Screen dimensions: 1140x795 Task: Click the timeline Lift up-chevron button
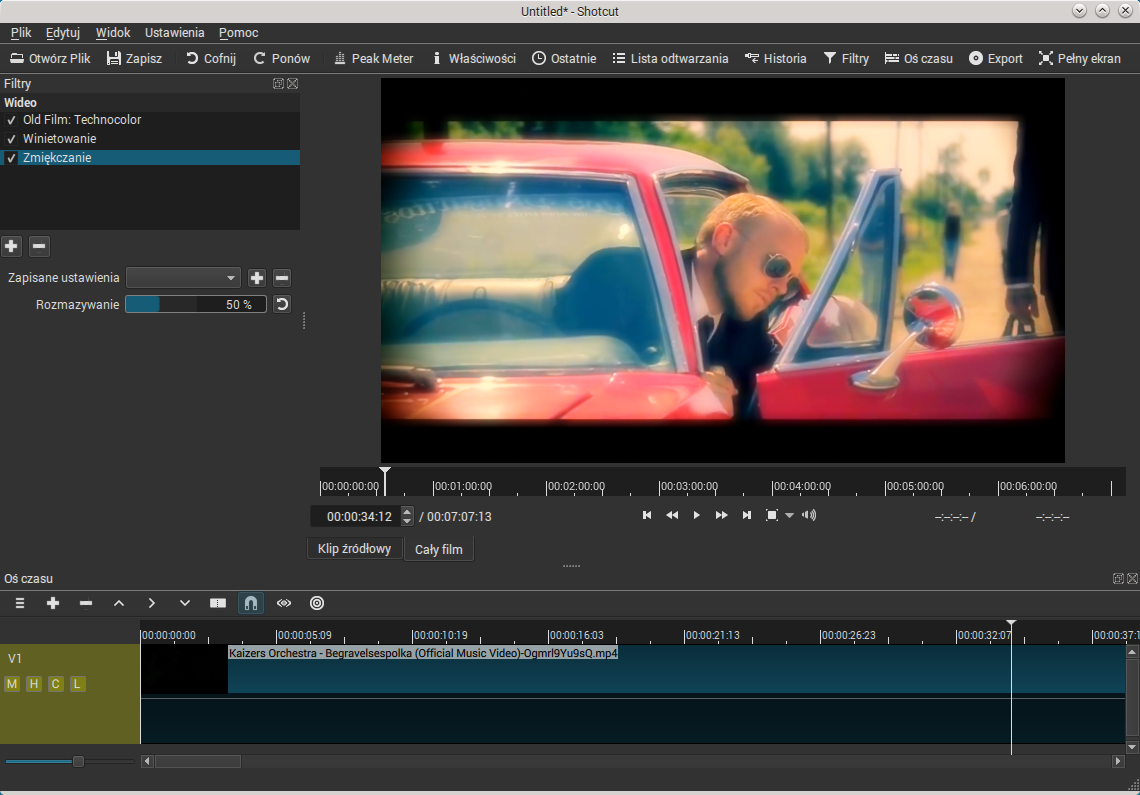(x=119, y=603)
